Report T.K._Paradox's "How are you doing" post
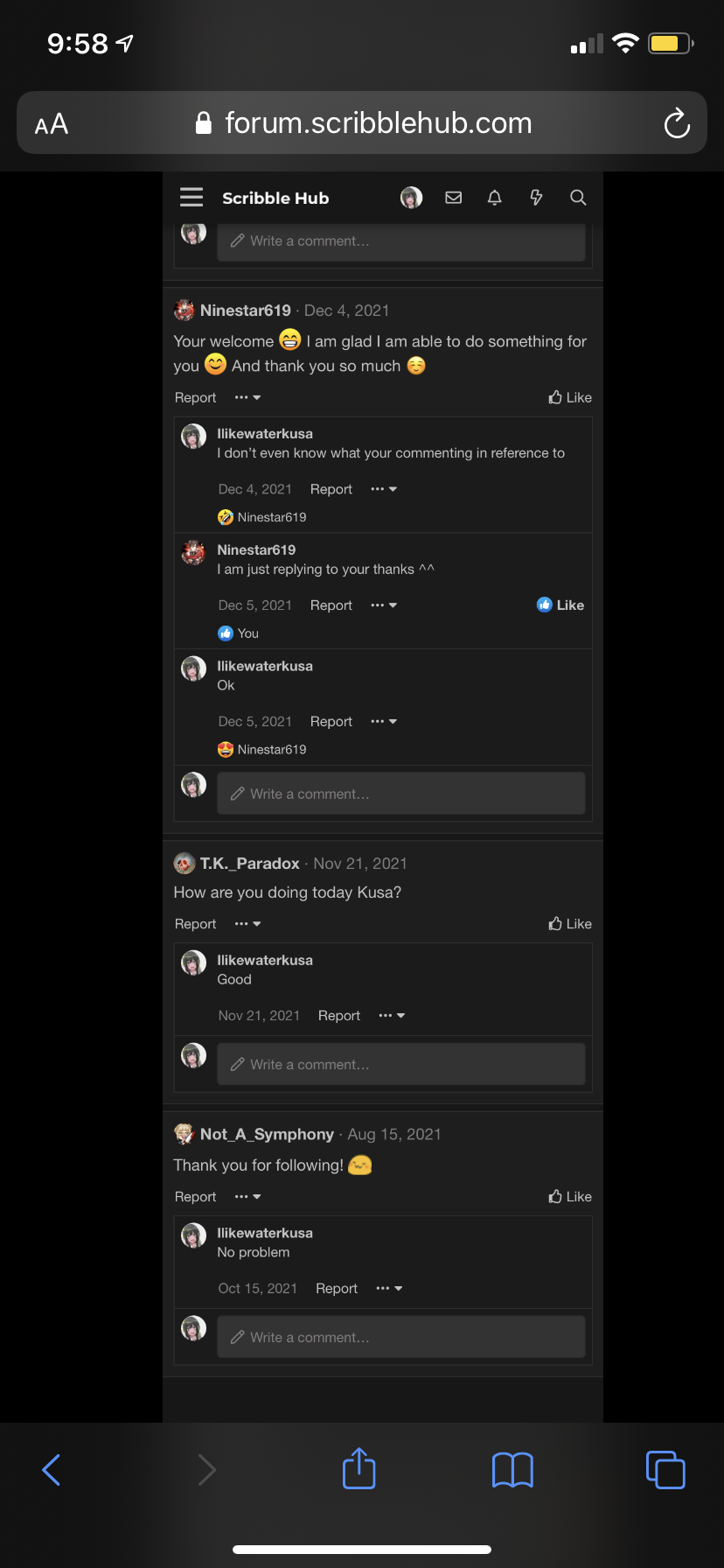Image resolution: width=724 pixels, height=1568 pixels. [x=195, y=924]
